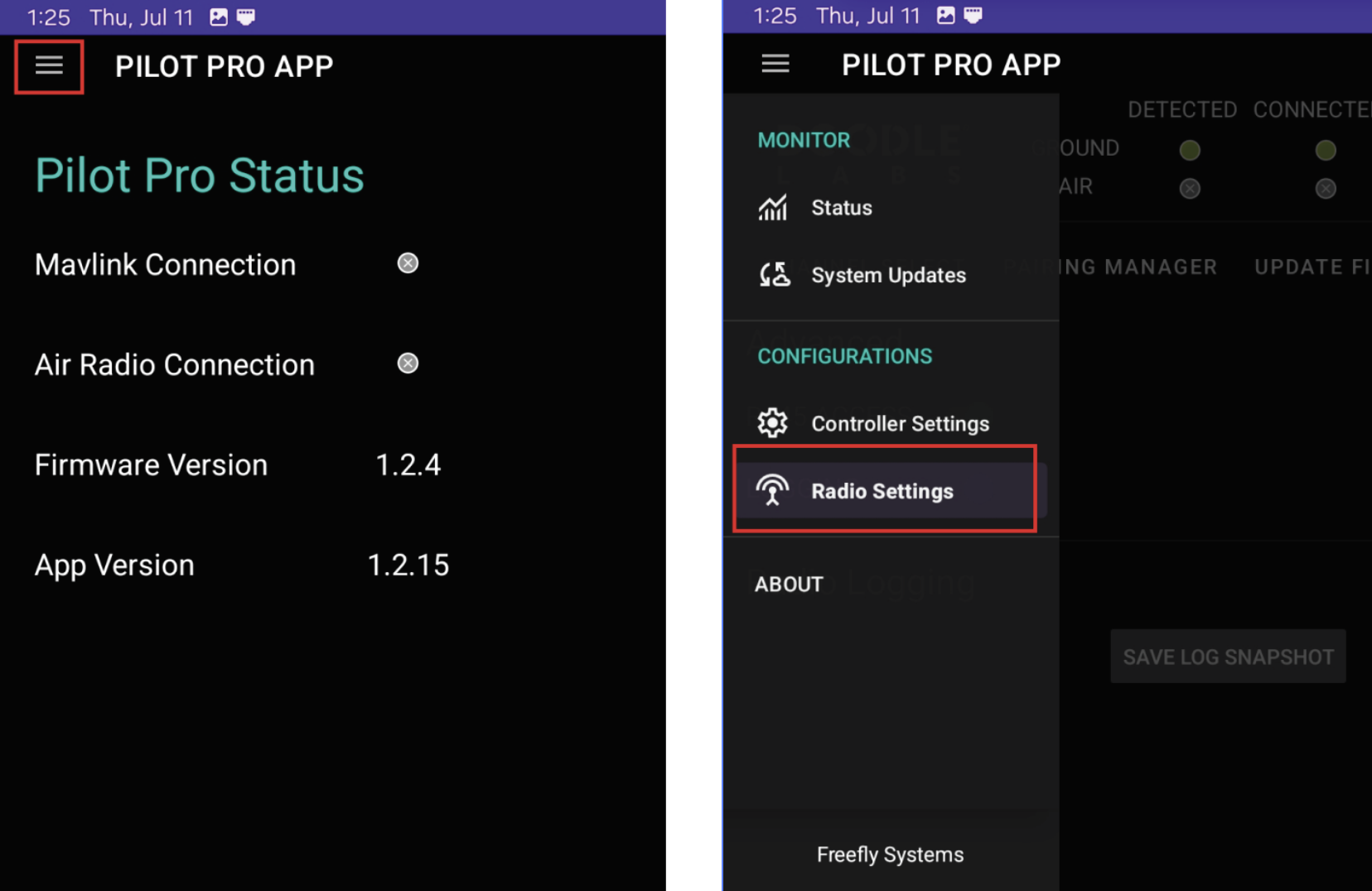Open Radio Settings from the drawer

[x=882, y=491]
